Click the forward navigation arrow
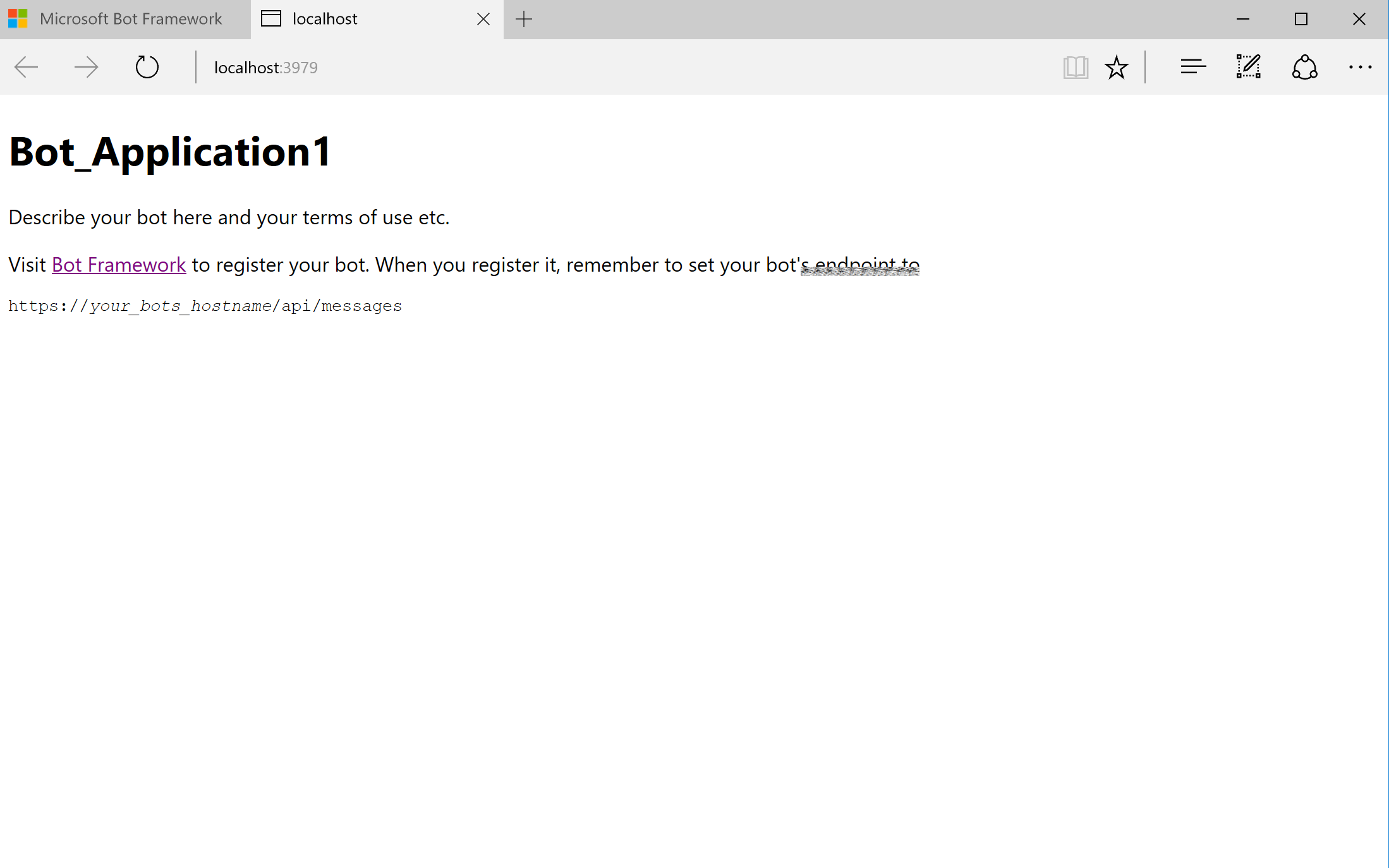The image size is (1389, 868). tap(87, 67)
